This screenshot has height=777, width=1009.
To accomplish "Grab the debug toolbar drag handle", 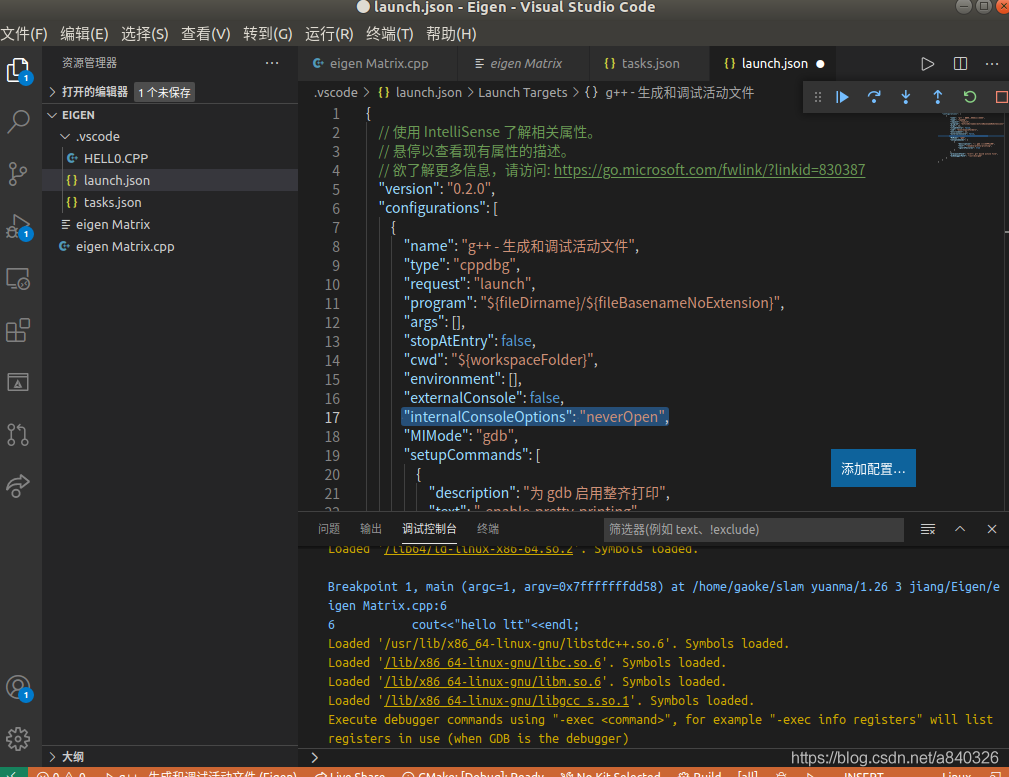I will click(818, 97).
